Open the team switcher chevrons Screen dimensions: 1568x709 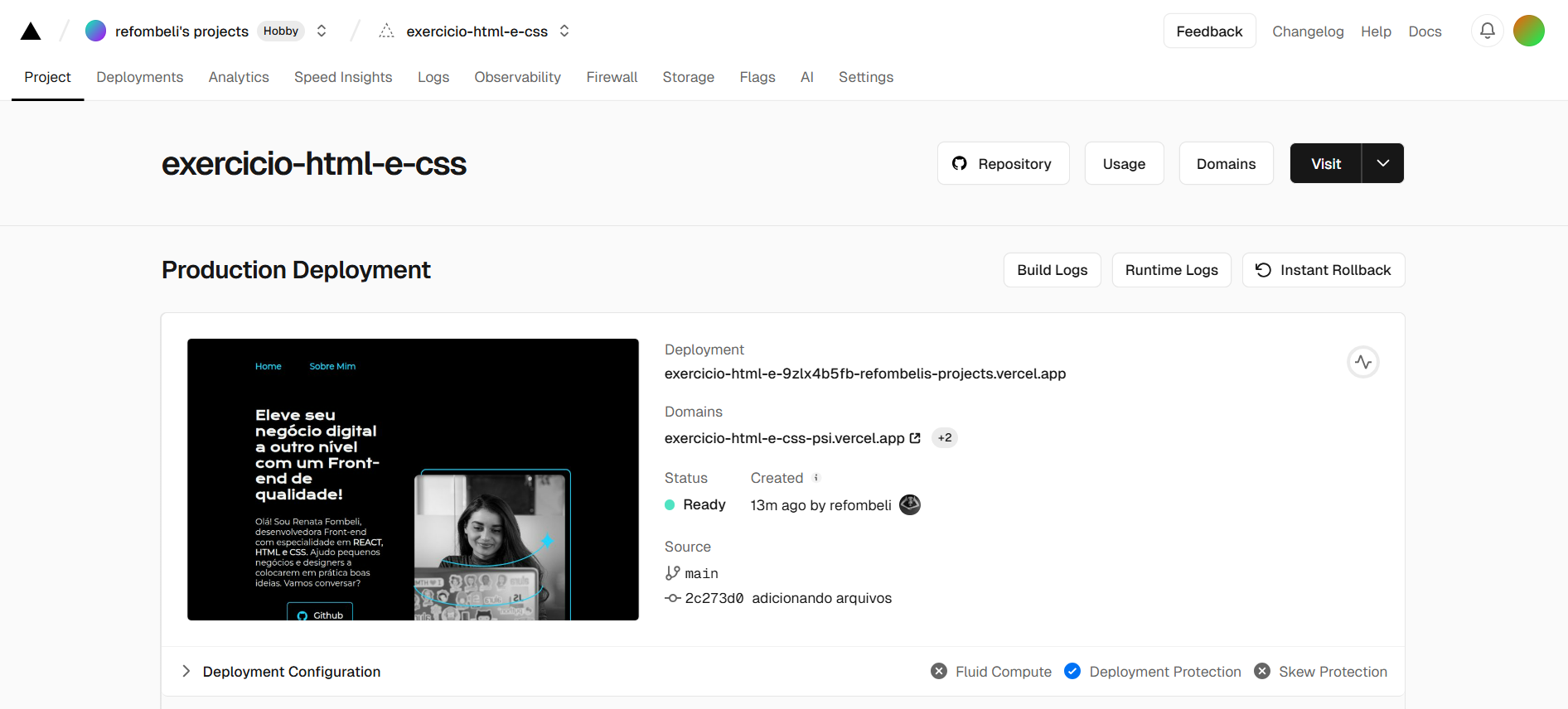[x=322, y=31]
